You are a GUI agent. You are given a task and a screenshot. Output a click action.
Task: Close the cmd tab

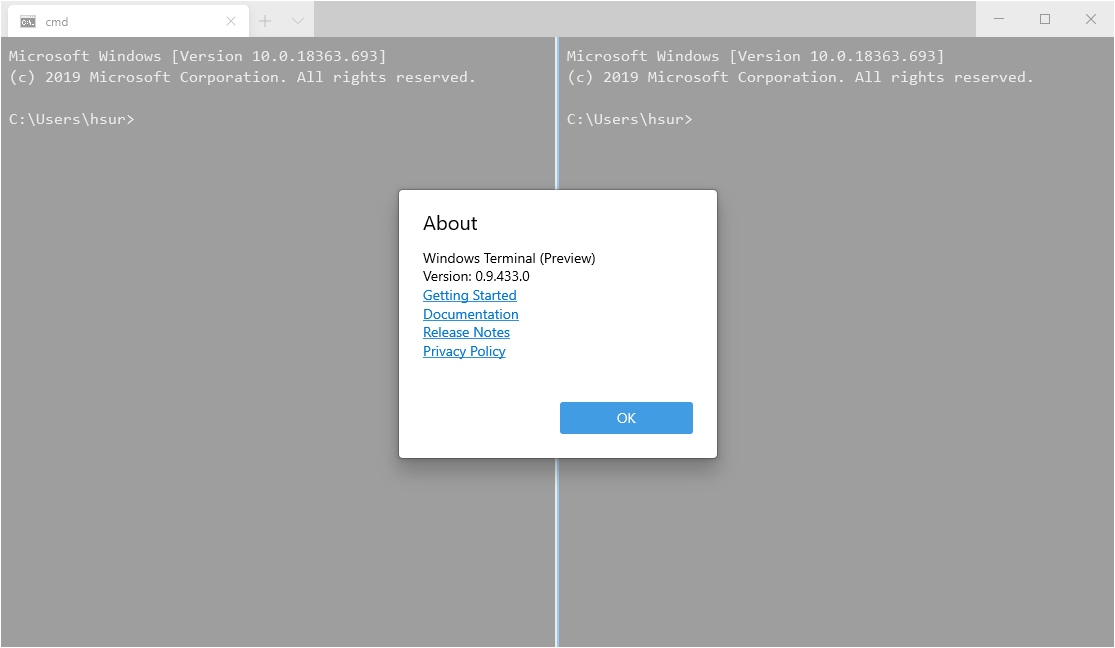tap(231, 20)
